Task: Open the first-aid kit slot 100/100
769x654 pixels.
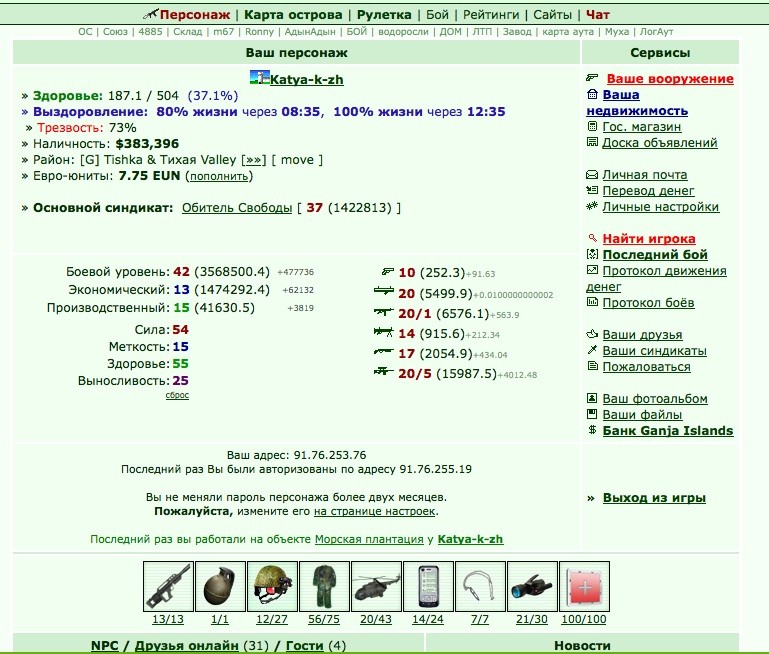Action: [x=584, y=586]
